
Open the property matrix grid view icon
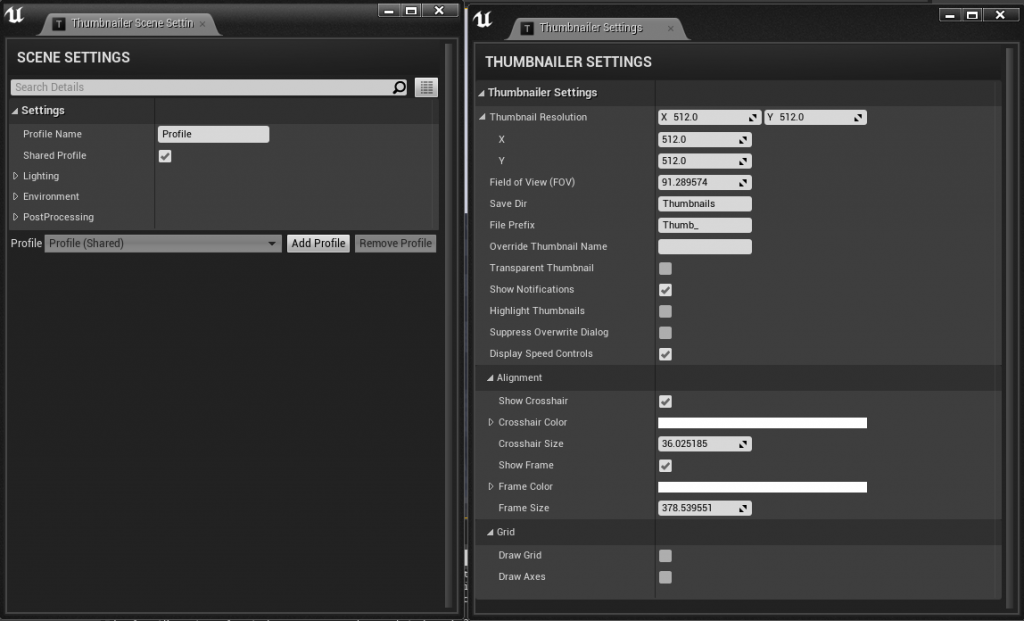click(427, 88)
